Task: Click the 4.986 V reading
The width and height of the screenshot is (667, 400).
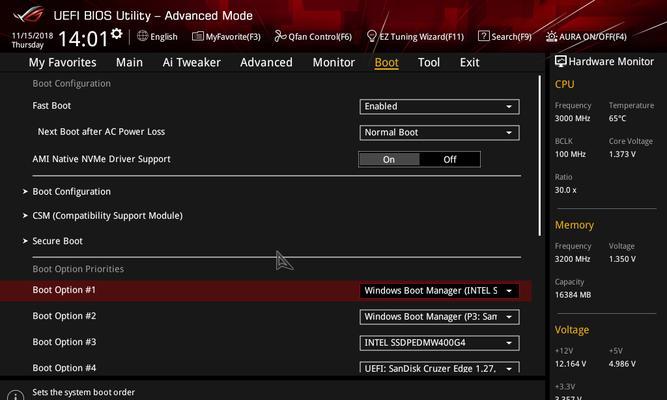Action: [x=622, y=364]
